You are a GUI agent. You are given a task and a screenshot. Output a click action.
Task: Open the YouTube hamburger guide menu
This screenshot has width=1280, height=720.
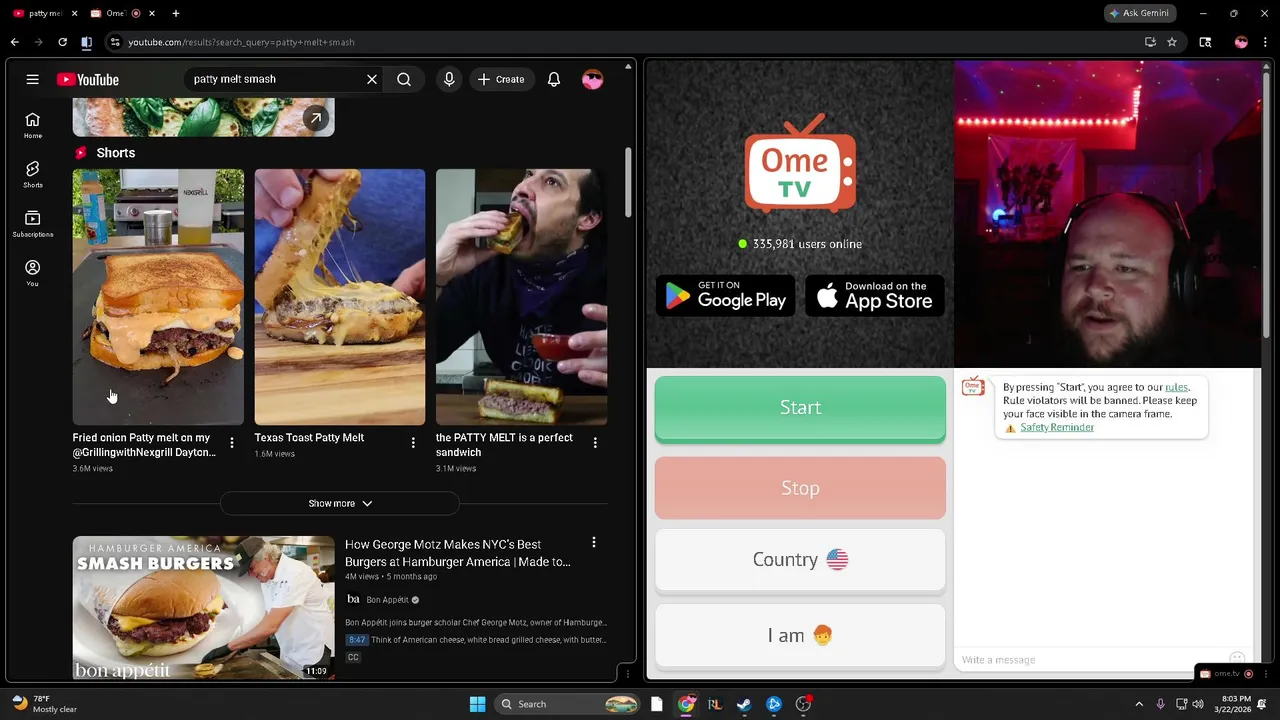point(32,79)
